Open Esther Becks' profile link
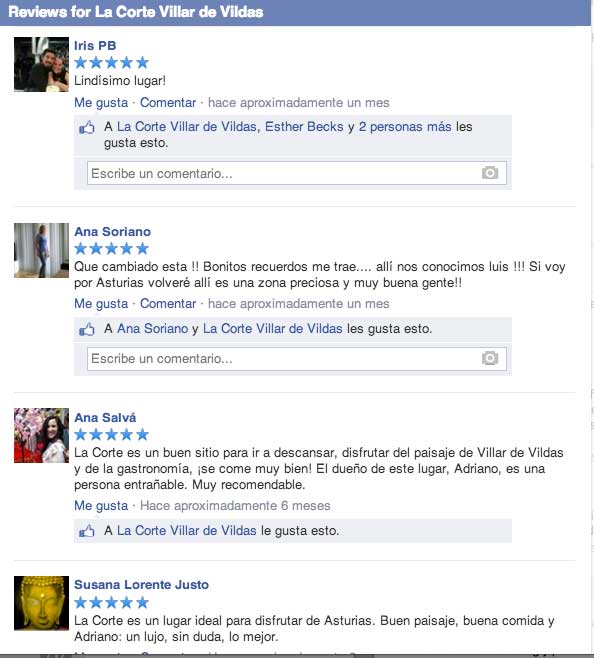Image resolution: width=594 pixels, height=658 pixels. (x=304, y=127)
